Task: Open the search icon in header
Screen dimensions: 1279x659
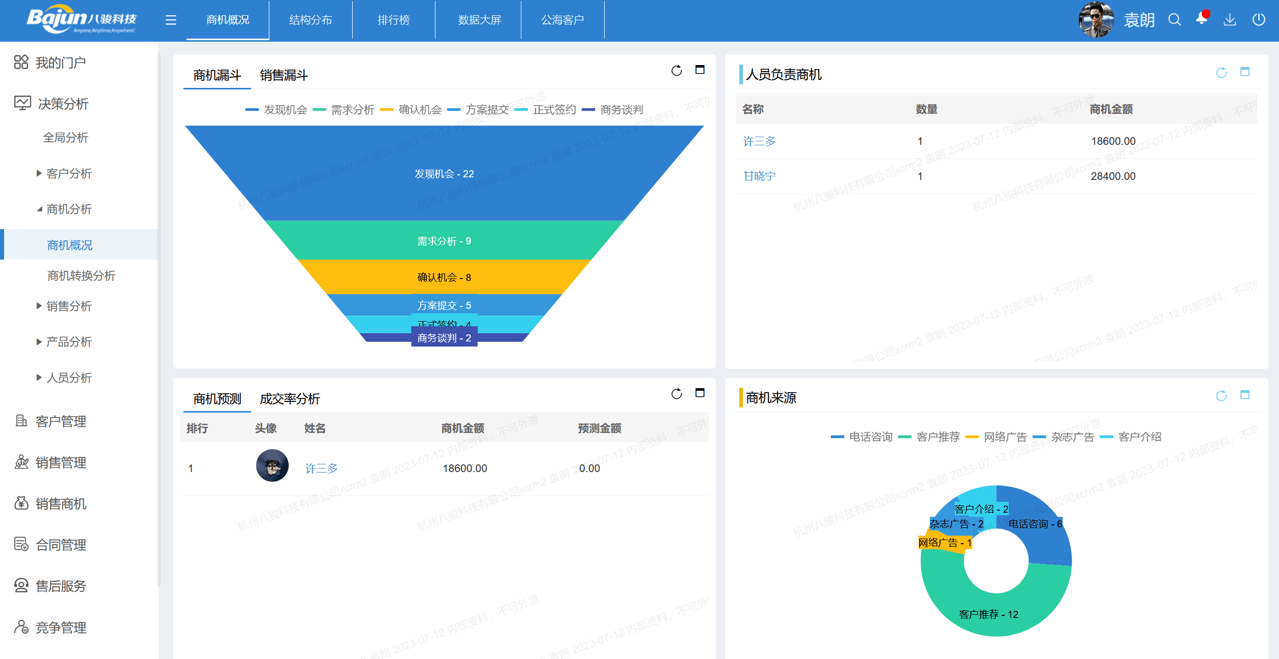Action: [x=1174, y=20]
